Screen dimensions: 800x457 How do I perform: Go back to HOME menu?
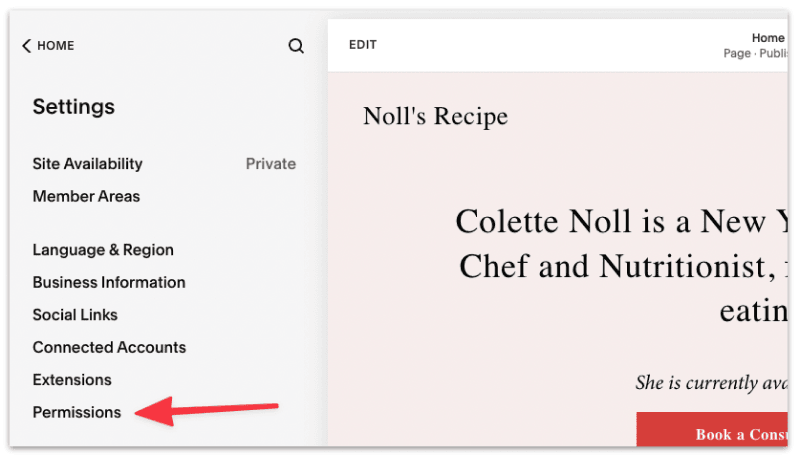click(48, 45)
